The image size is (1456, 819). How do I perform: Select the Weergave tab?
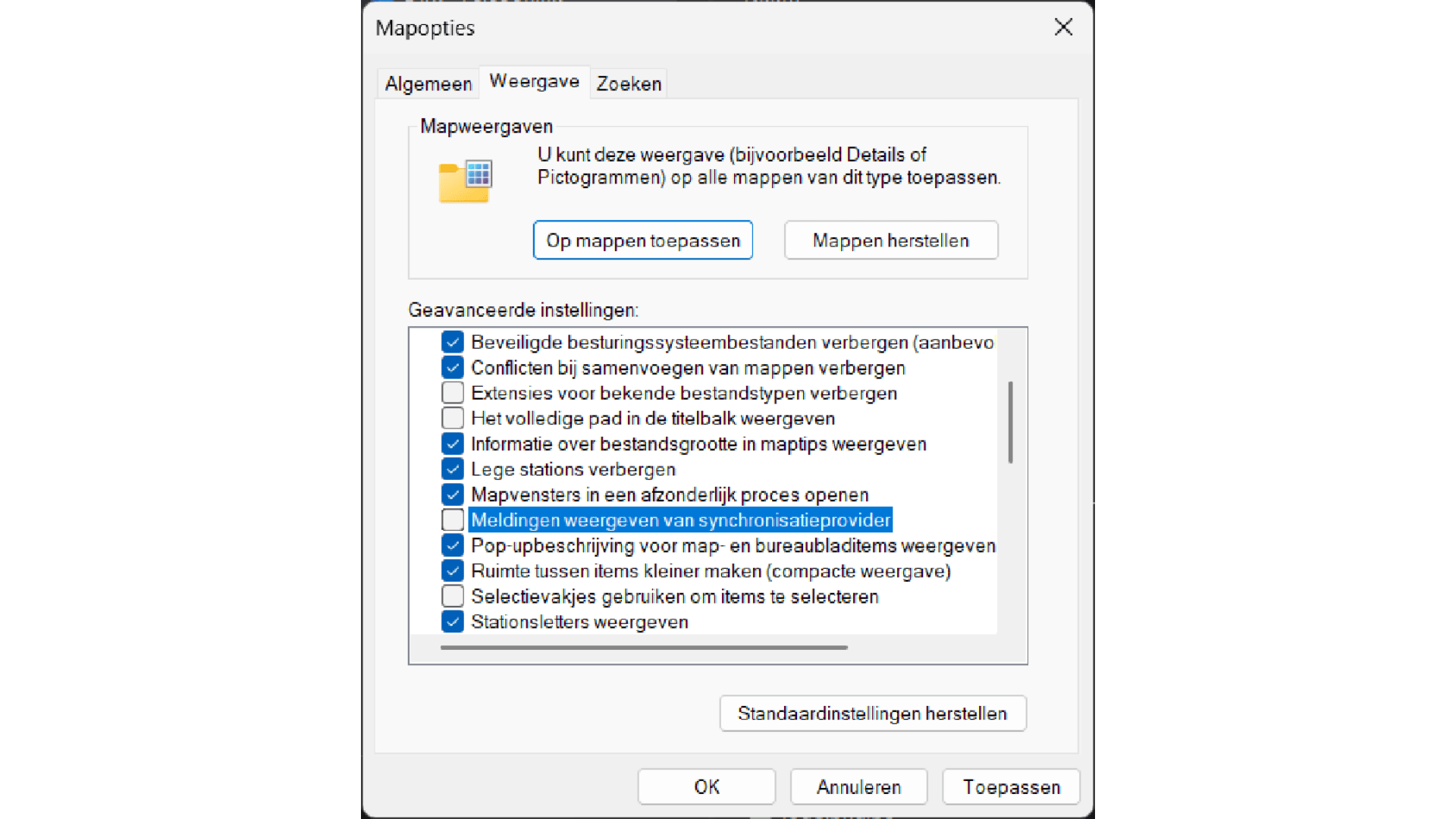535,81
